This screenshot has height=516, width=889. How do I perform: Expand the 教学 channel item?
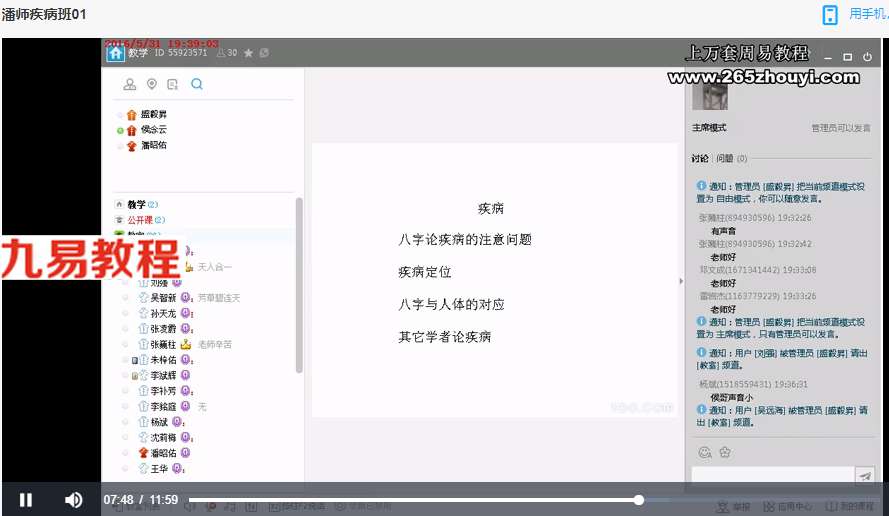136,204
